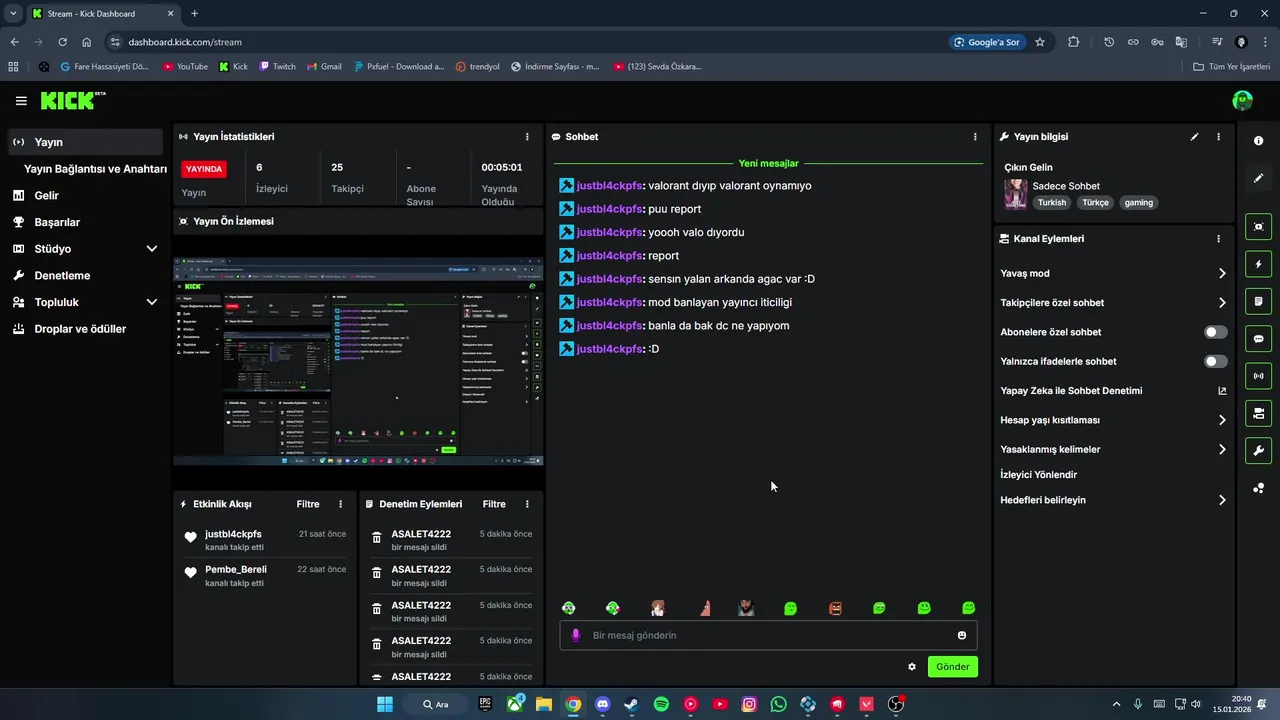Viewport: 1280px width, 720px height.
Task: Open Yapay Zeka ile Sohbet Denetimi external link
Action: [1222, 391]
